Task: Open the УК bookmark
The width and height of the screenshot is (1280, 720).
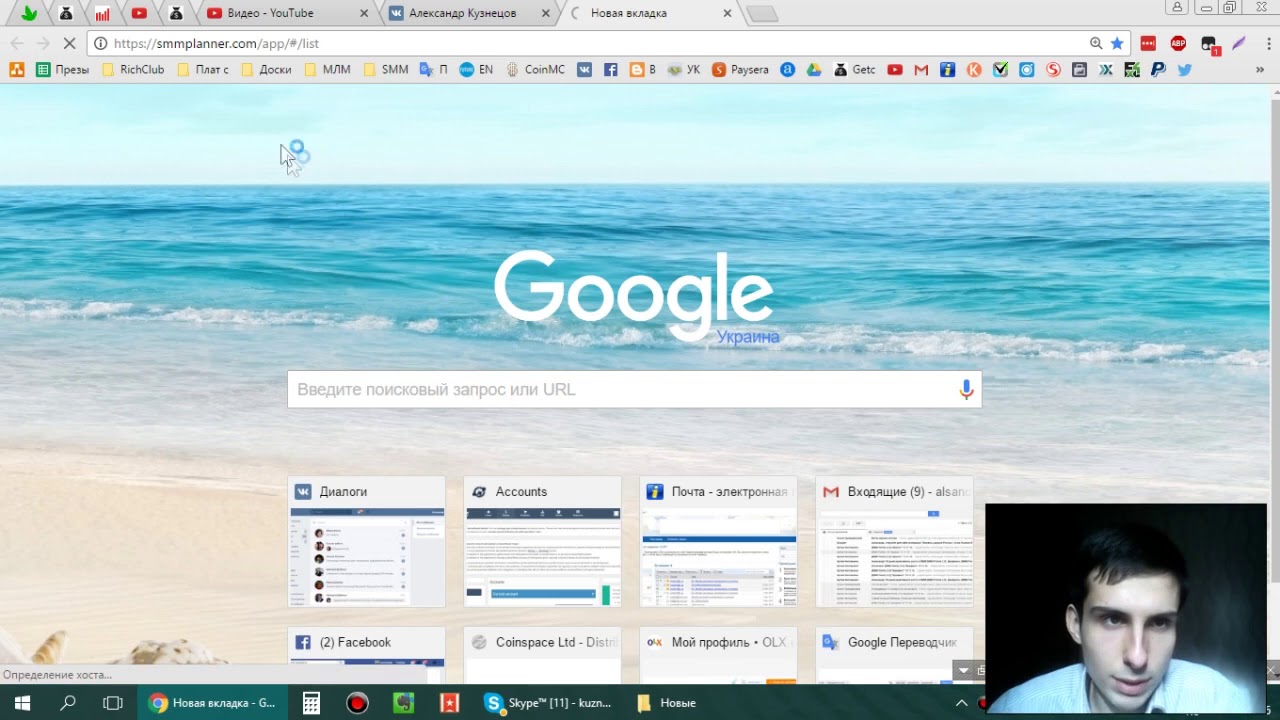Action: pos(684,69)
